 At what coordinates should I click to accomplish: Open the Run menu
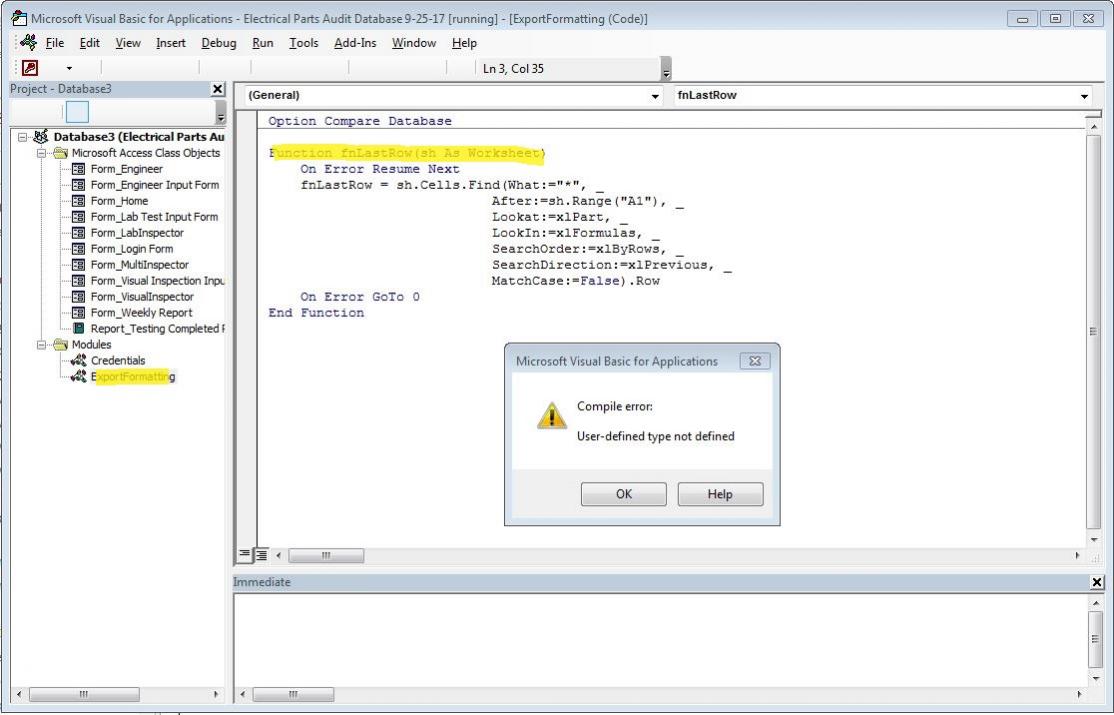[263, 43]
